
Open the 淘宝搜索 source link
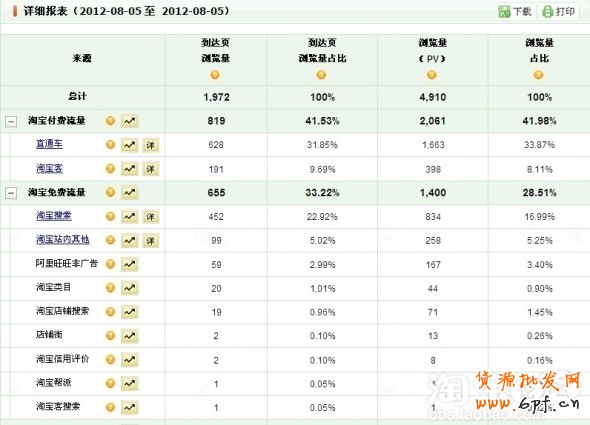[53, 216]
